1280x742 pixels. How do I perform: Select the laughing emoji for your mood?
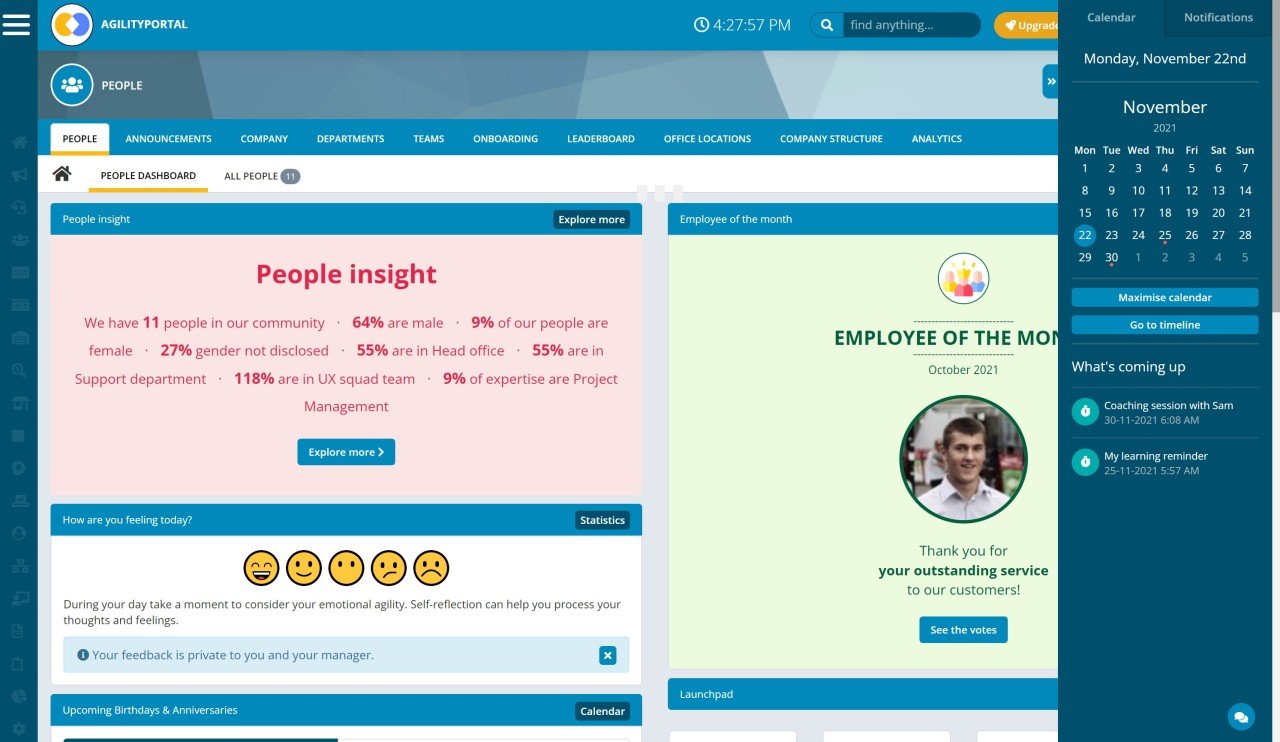tap(261, 568)
